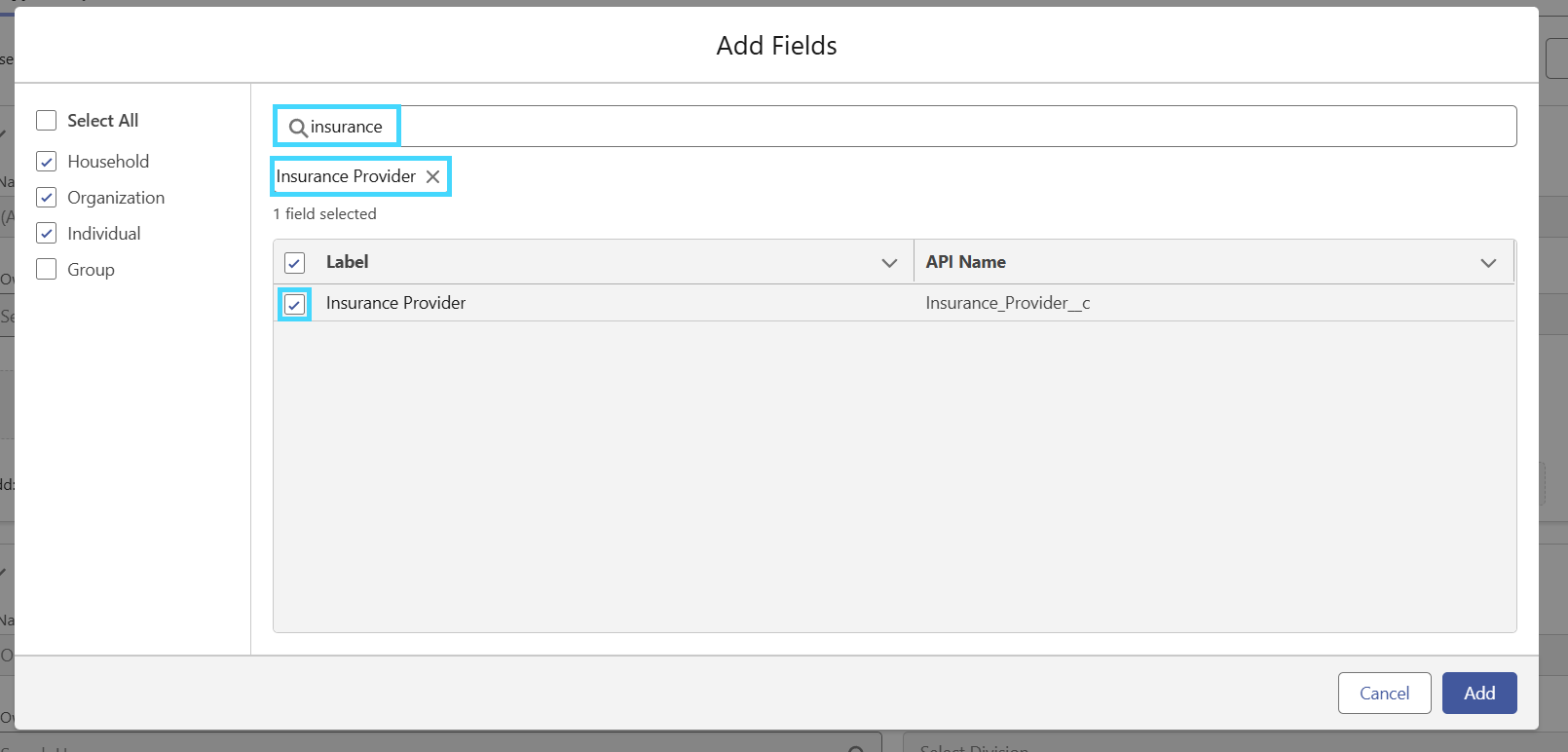Click the Insurance_Provider__c API name cell

(1007, 303)
